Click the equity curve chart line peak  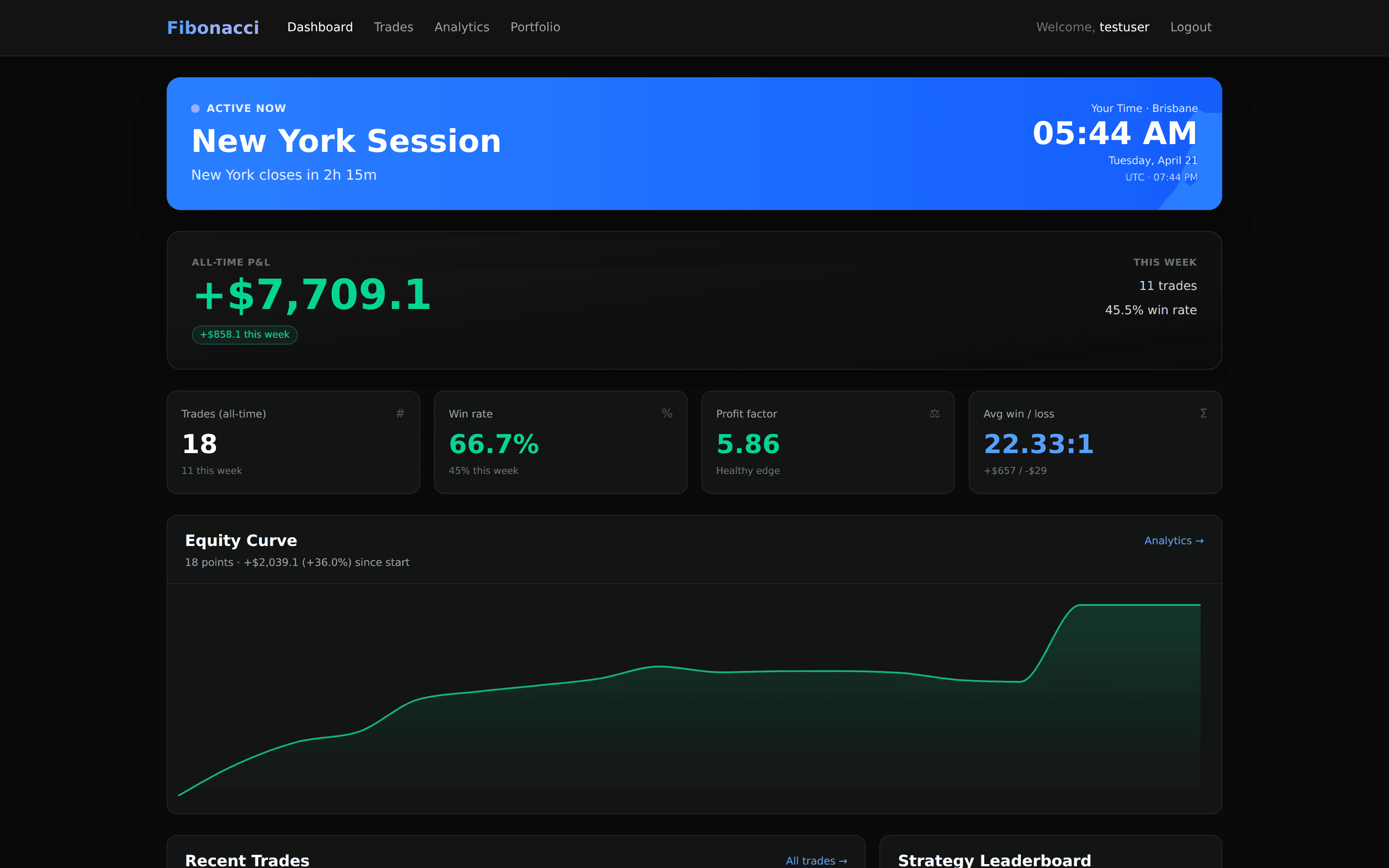1139,605
